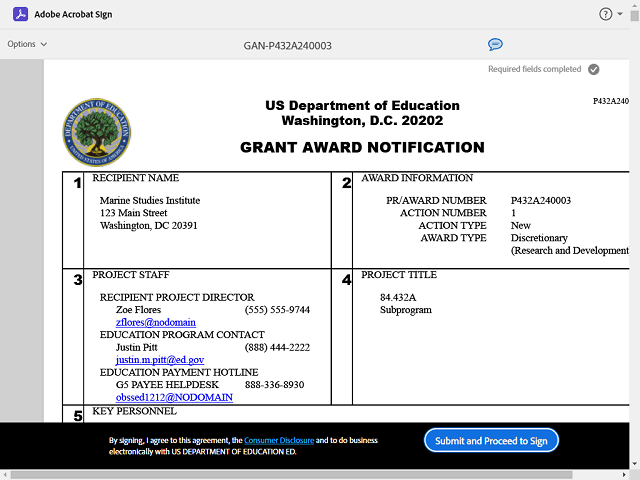The width and height of the screenshot is (640, 480).
Task: Click the horizontal scrollbar at the bottom
Action: 291,475
